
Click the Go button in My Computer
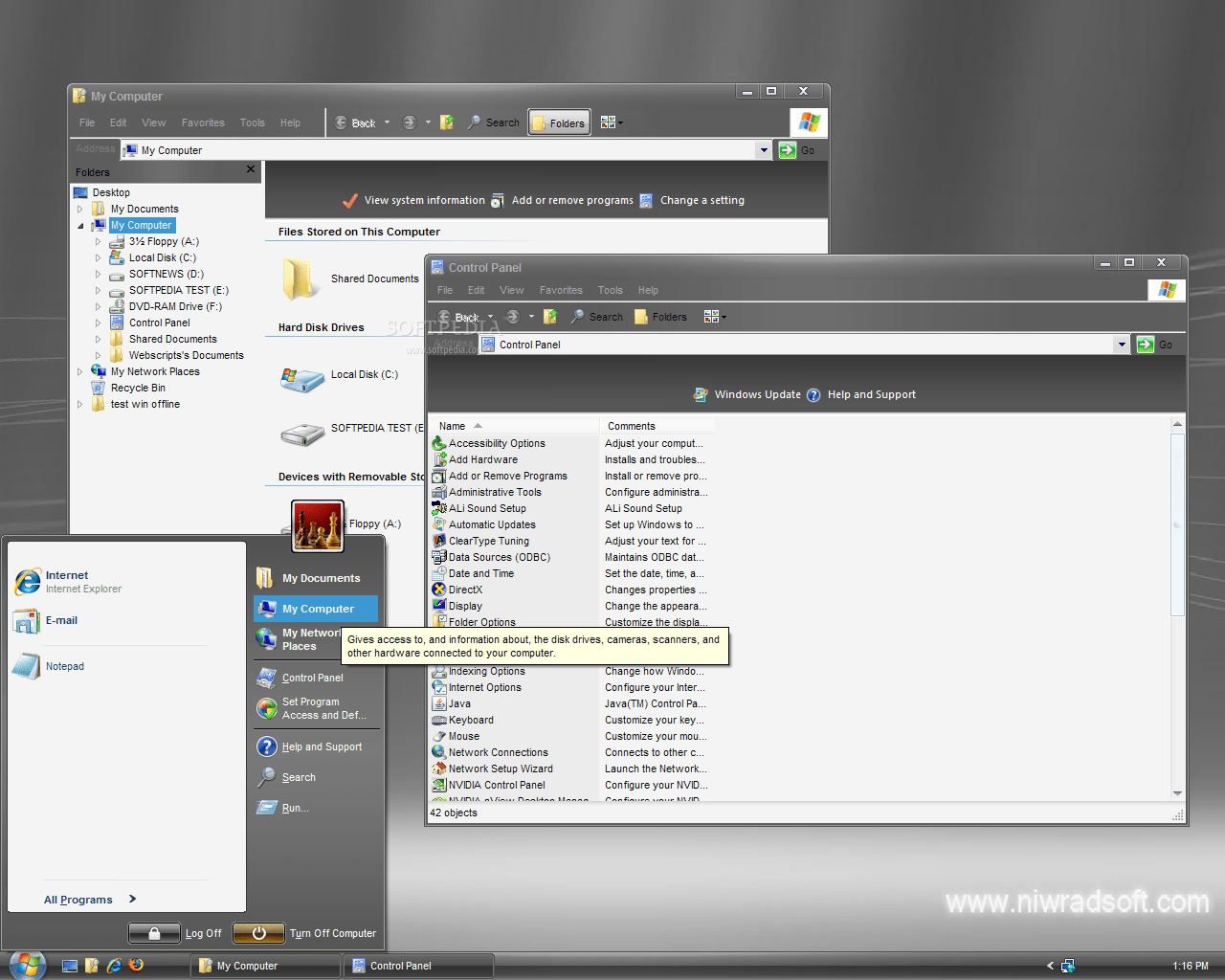796,150
